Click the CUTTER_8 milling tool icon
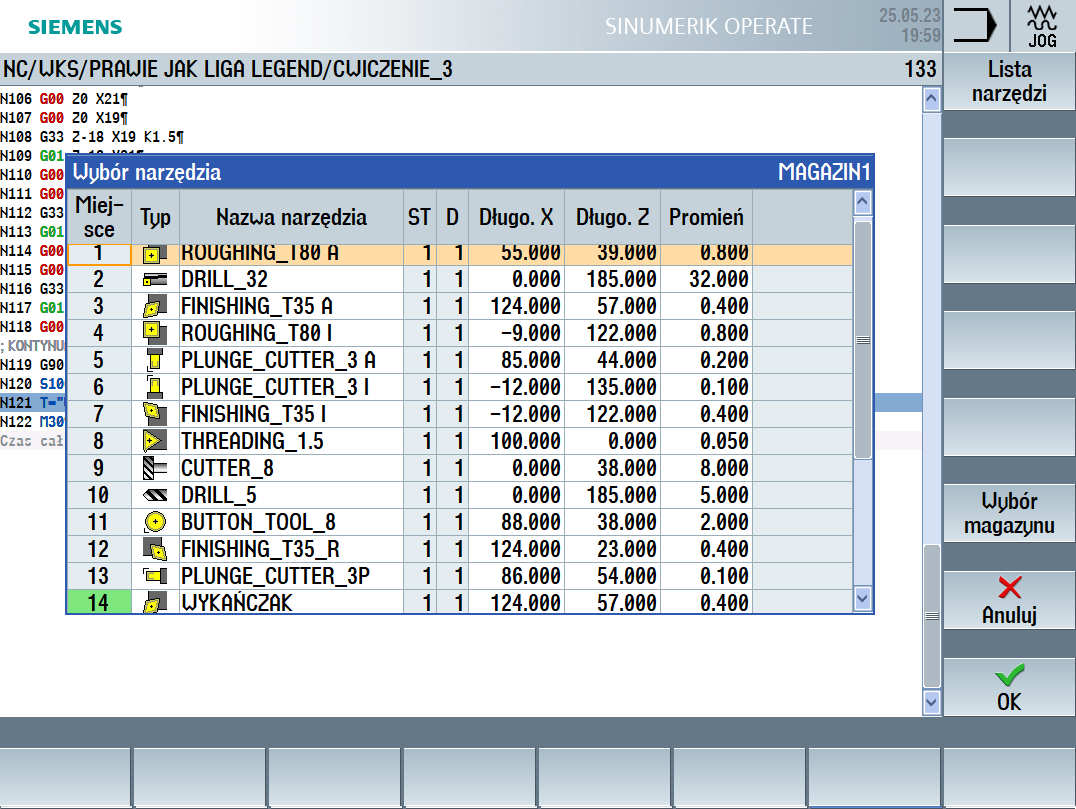Image resolution: width=1076 pixels, height=809 pixels. point(154,468)
